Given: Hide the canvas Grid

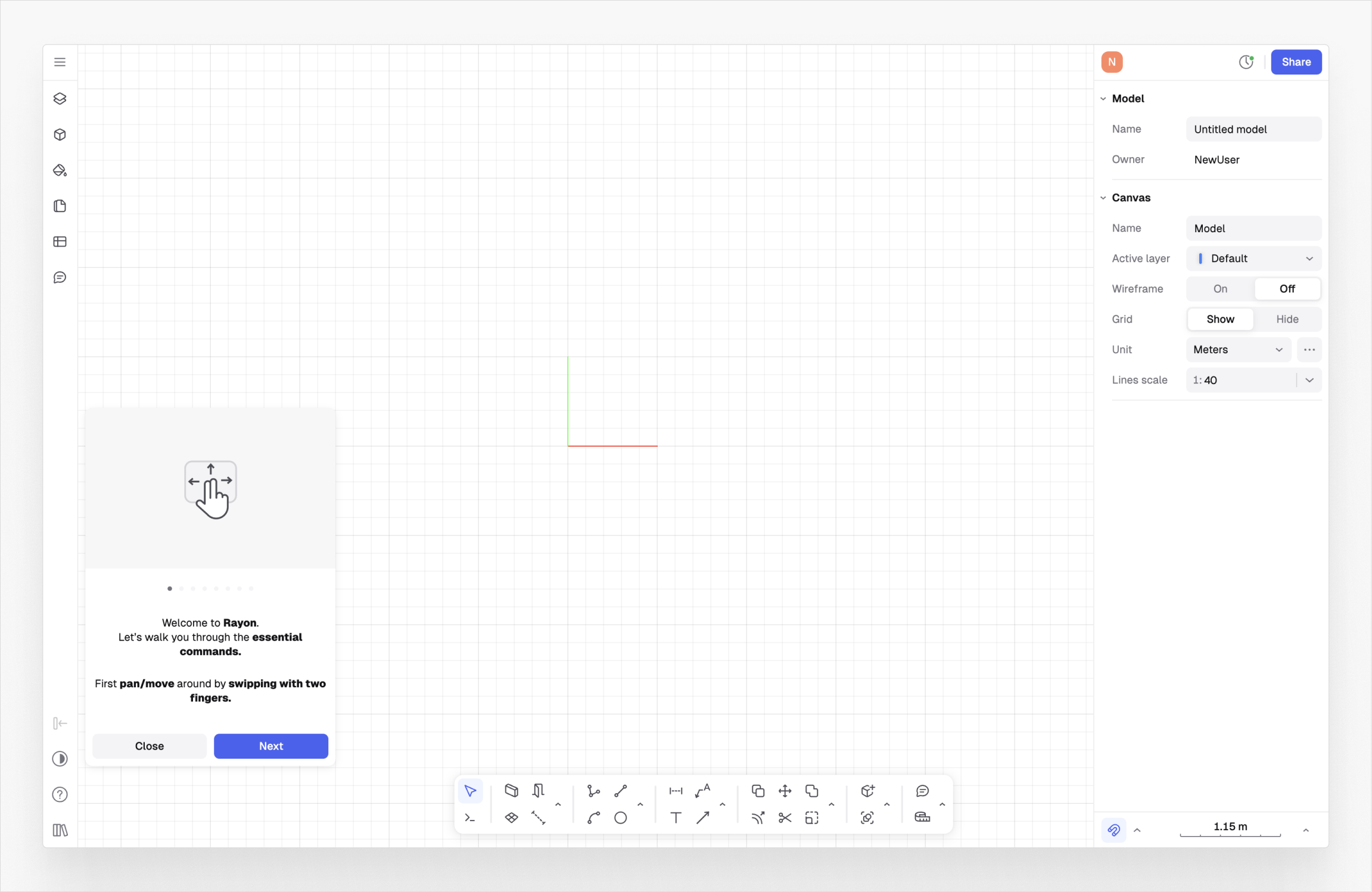Looking at the screenshot, I should point(1287,319).
